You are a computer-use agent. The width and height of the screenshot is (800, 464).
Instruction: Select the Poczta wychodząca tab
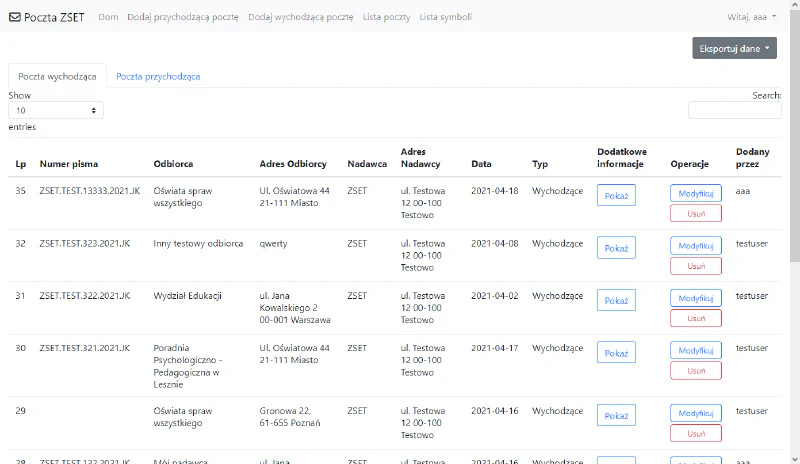(x=57, y=76)
